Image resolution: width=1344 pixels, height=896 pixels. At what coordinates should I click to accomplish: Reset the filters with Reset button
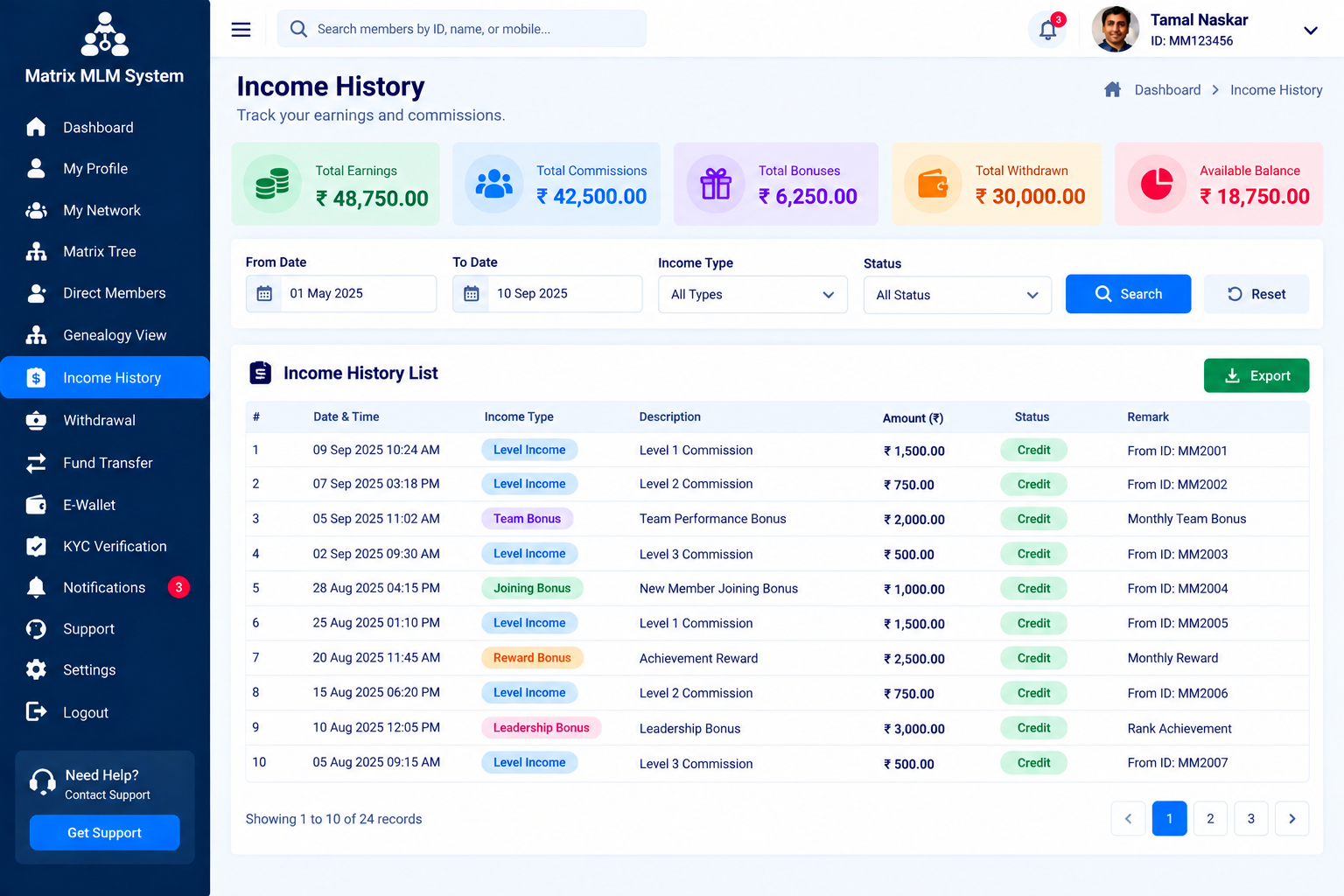[1256, 294]
